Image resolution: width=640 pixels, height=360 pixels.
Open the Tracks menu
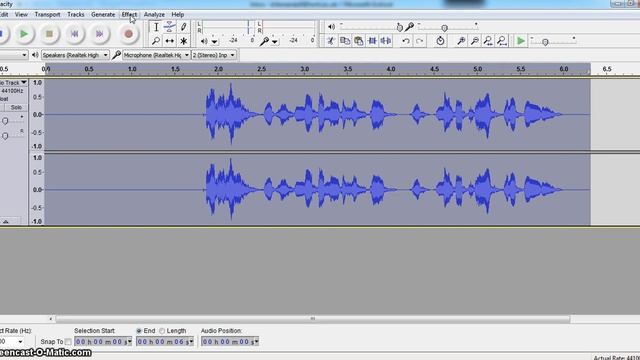76,14
